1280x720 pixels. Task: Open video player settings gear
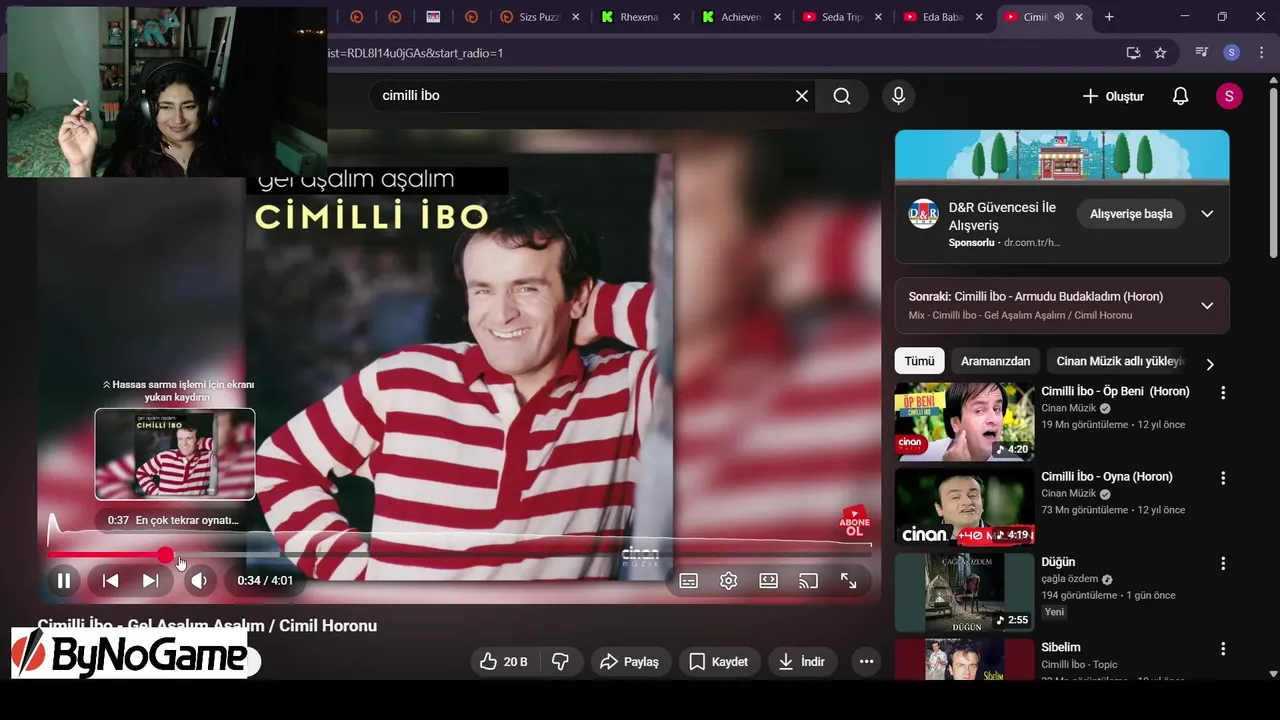point(729,580)
